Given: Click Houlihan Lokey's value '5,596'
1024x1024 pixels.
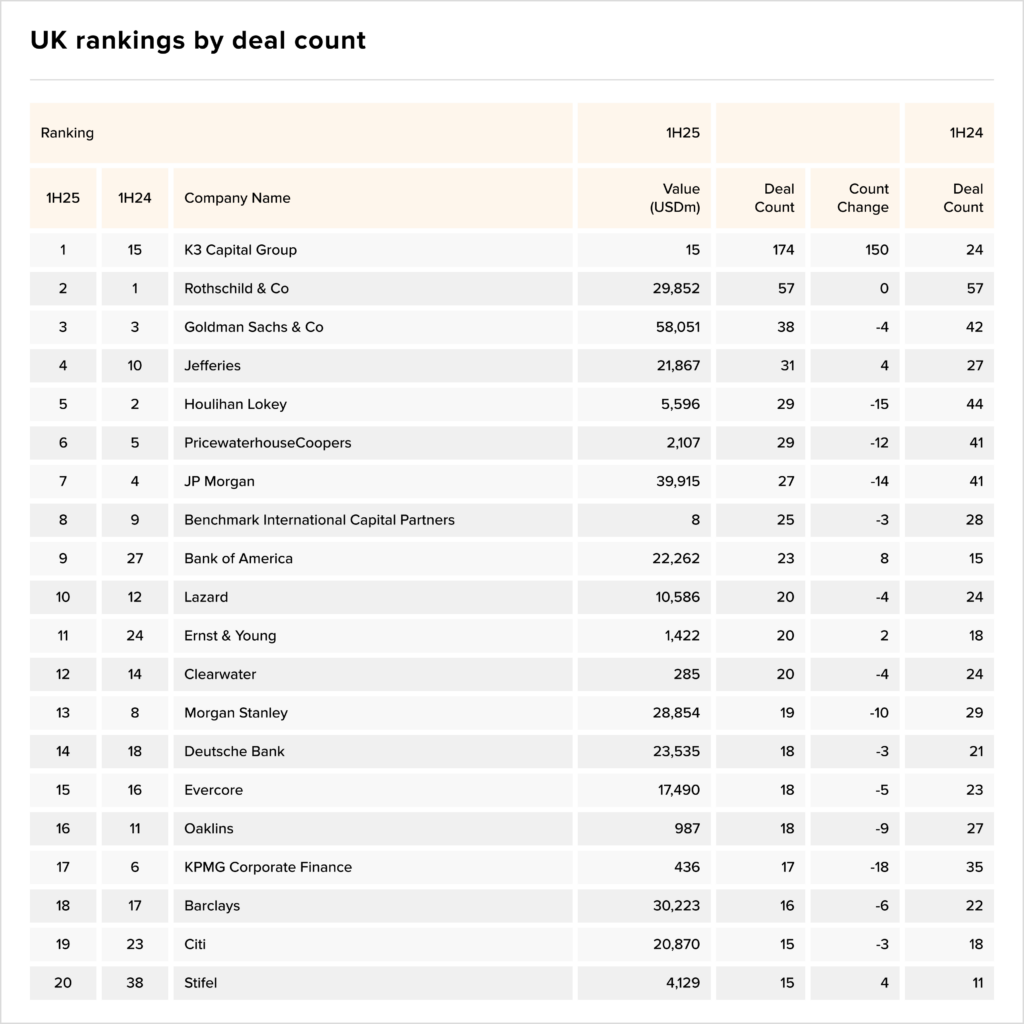Looking at the screenshot, I should 680,404.
